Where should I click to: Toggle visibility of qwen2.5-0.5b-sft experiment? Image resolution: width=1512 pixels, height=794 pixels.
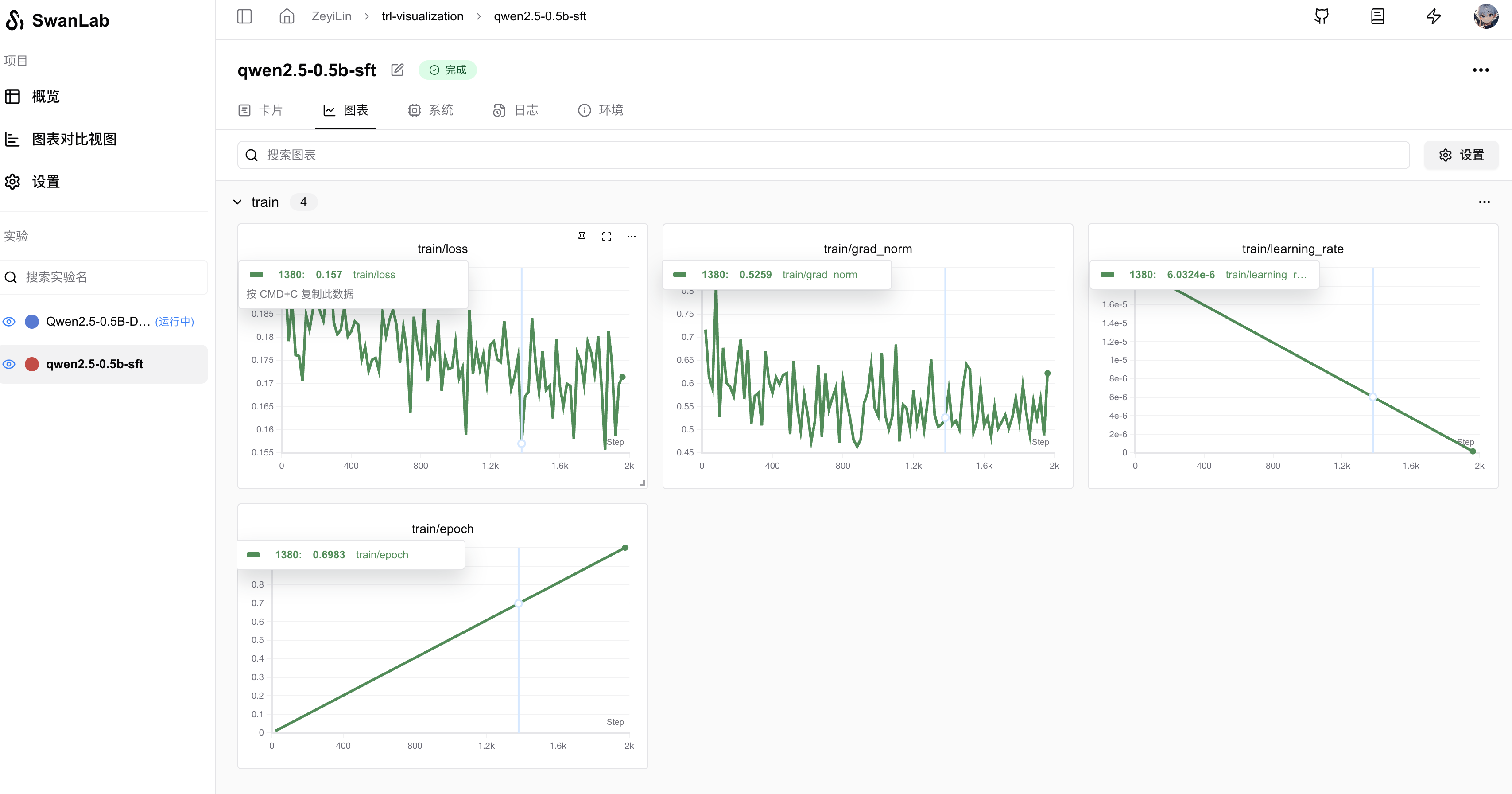click(x=9, y=364)
